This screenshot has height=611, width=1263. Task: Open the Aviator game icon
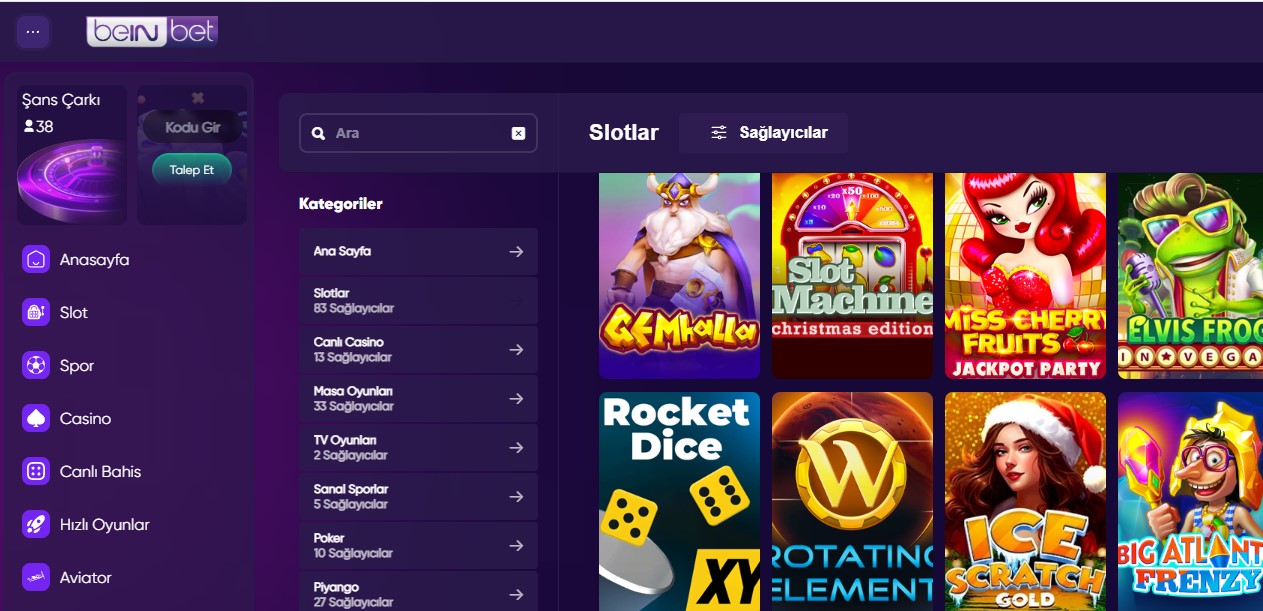(36, 577)
